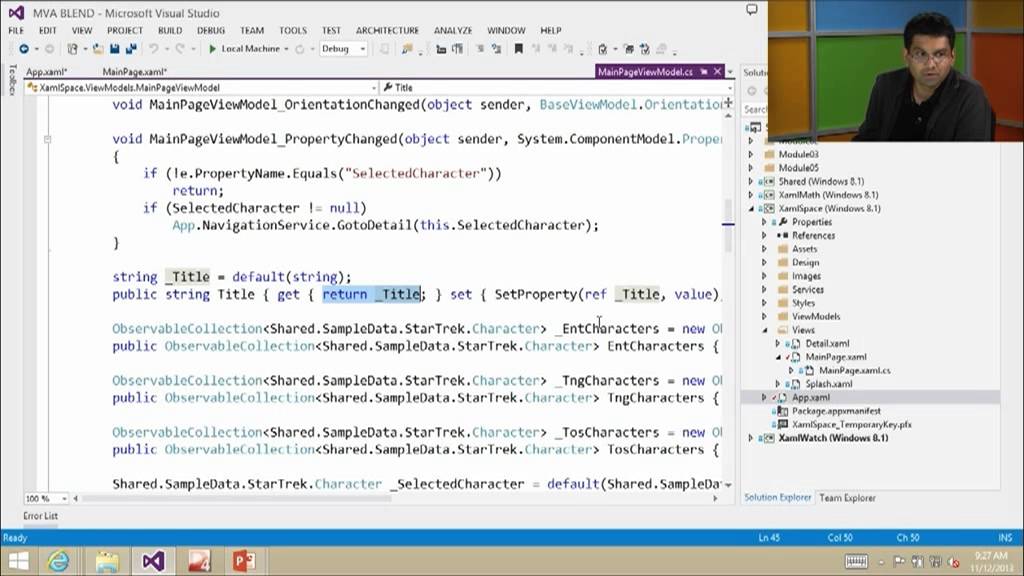Viewport: 1024px width, 576px height.
Task: Open the DEBUG menu
Action: [x=211, y=30]
